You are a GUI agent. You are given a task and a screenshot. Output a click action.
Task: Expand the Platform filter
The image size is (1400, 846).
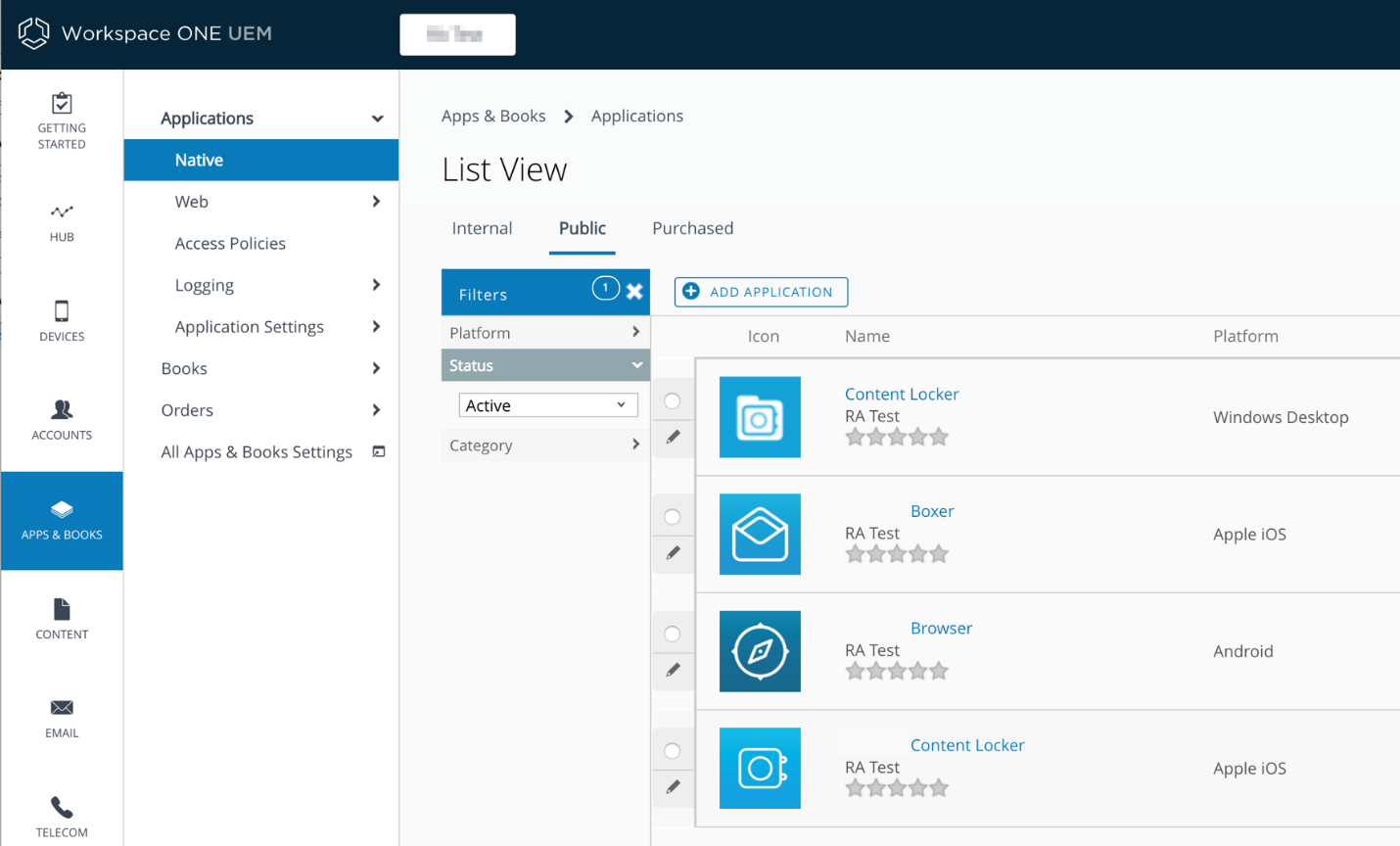(x=545, y=332)
